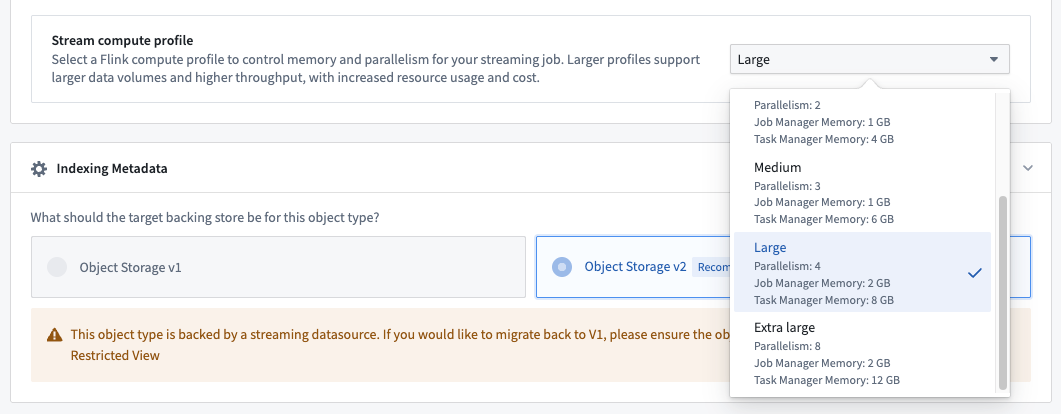
Task: Click the warning triangle icon in the banner
Action: pyautogui.click(x=52, y=335)
